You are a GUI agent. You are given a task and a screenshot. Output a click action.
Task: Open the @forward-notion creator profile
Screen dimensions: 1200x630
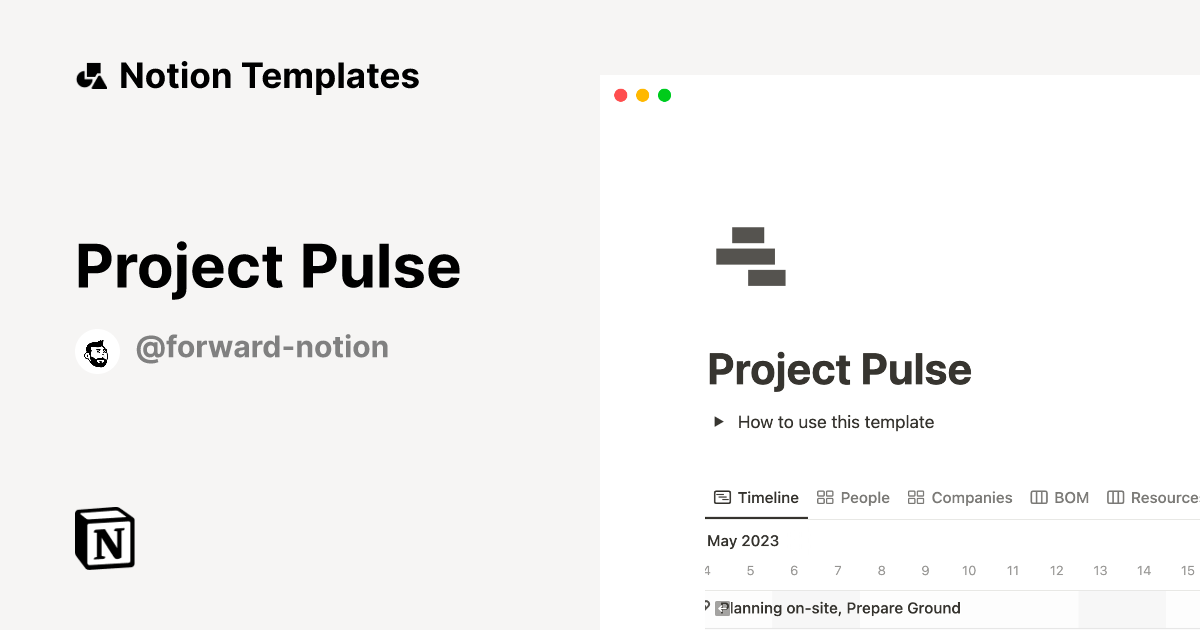(263, 347)
